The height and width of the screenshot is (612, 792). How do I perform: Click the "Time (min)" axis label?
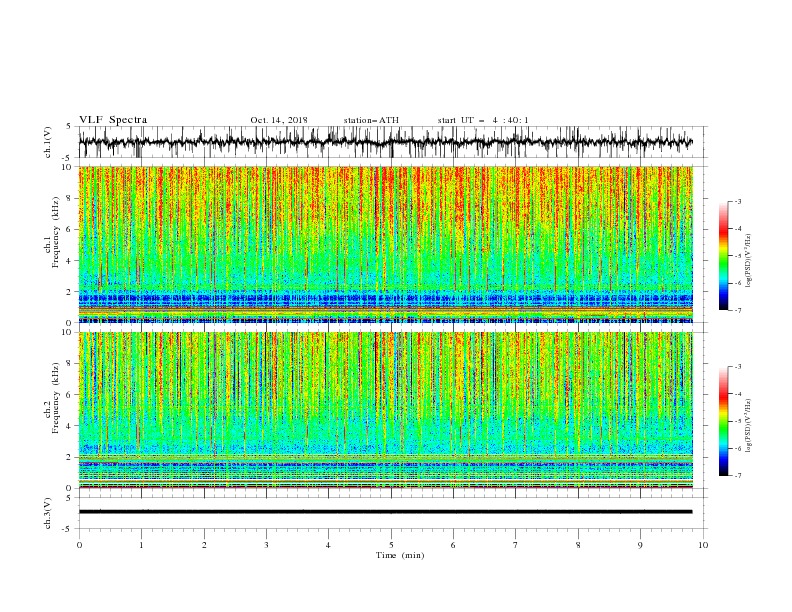point(400,555)
